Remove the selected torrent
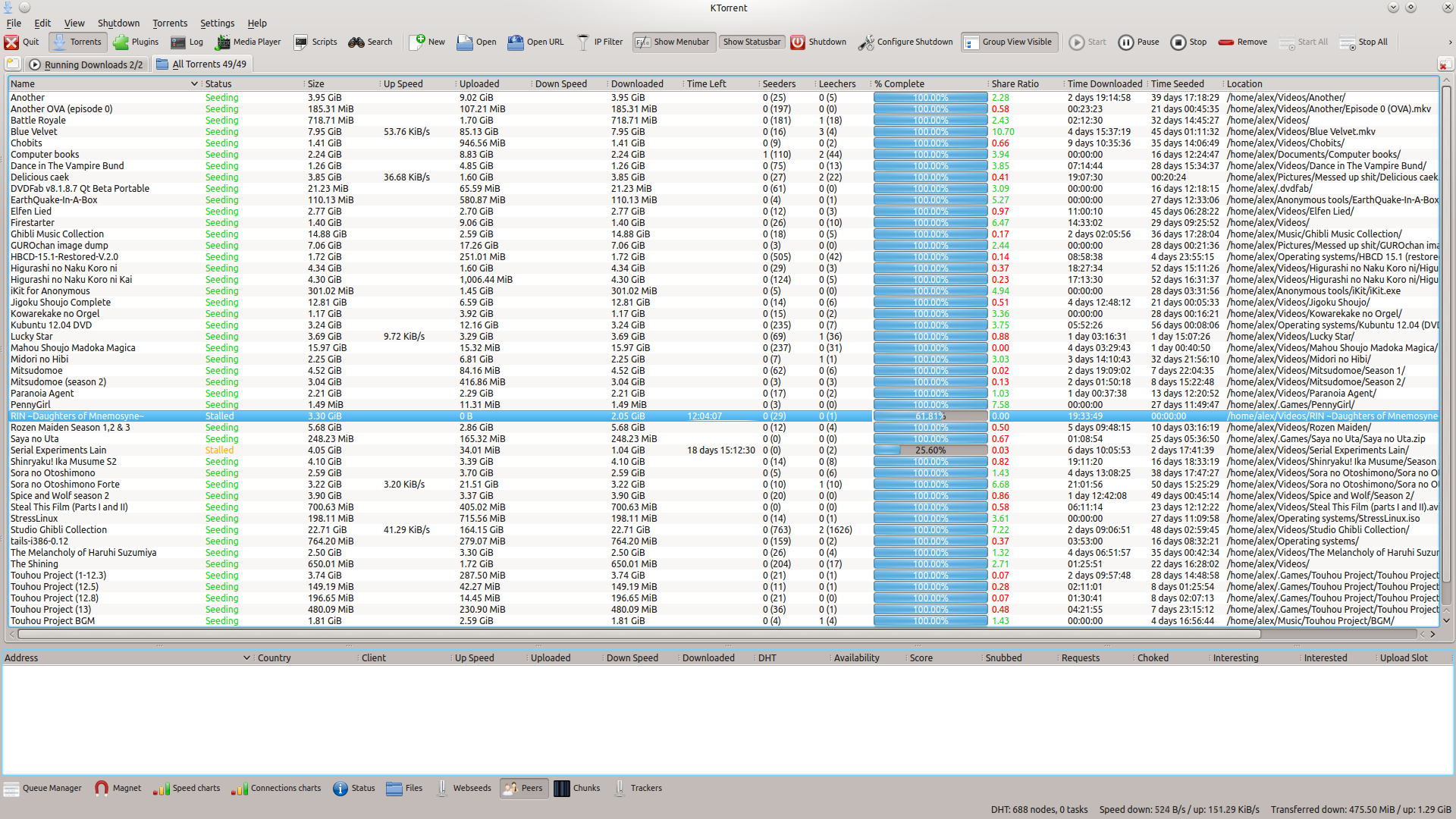Viewport: 1456px width, 819px height. pyautogui.click(x=1242, y=42)
